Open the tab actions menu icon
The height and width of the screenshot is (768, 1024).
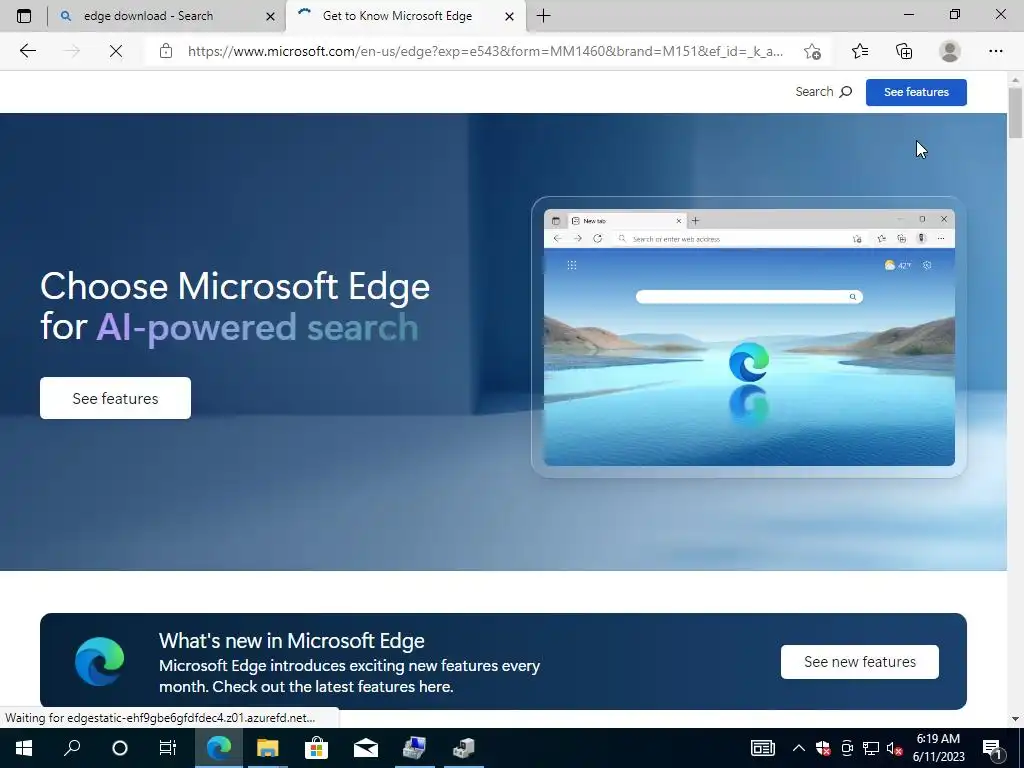24,16
